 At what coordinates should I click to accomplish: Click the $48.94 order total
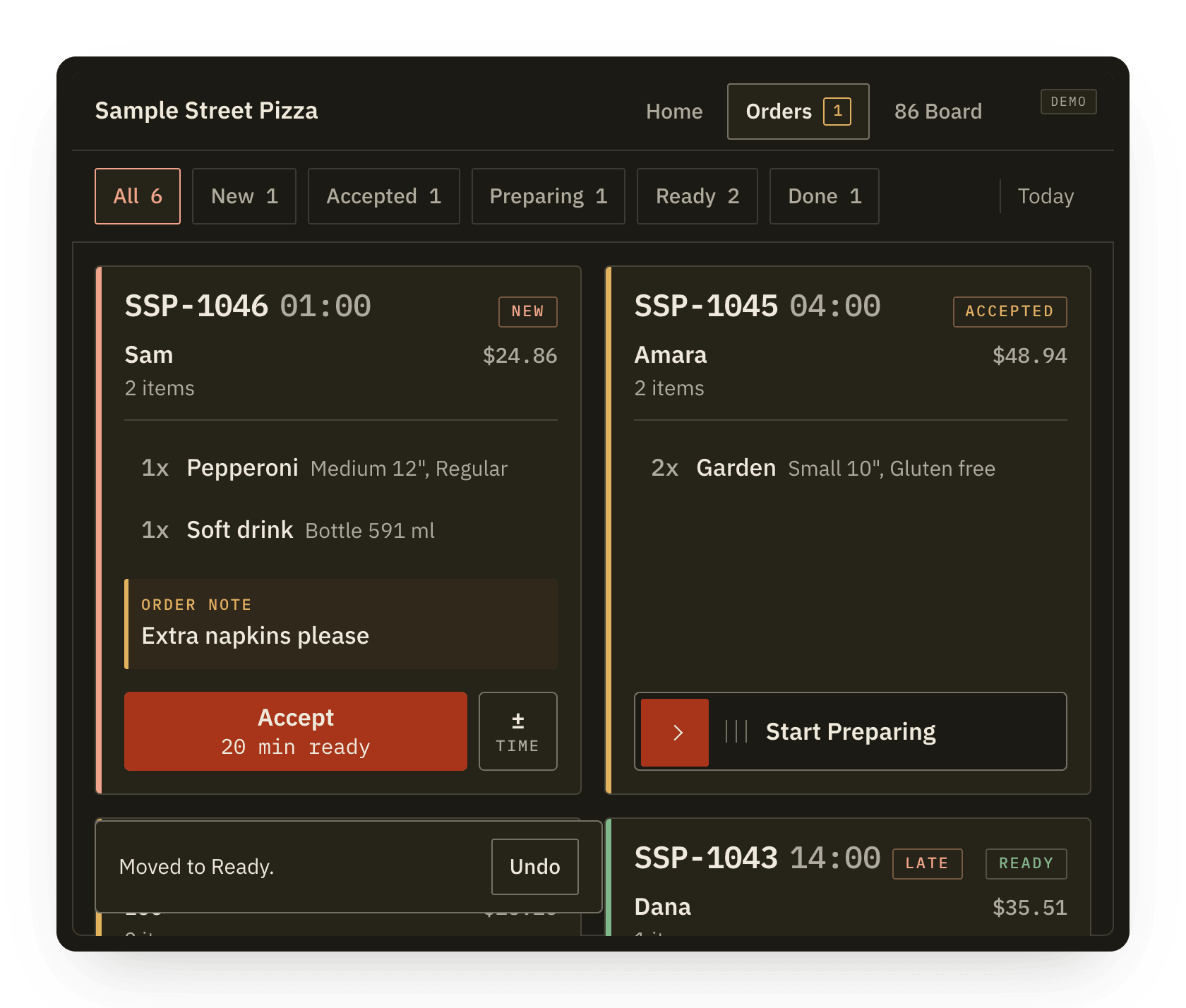pos(1030,356)
